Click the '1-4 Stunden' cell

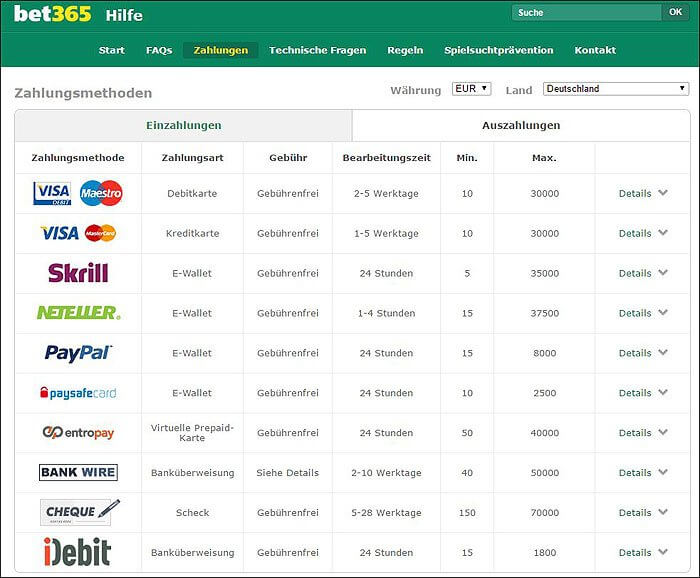386,313
